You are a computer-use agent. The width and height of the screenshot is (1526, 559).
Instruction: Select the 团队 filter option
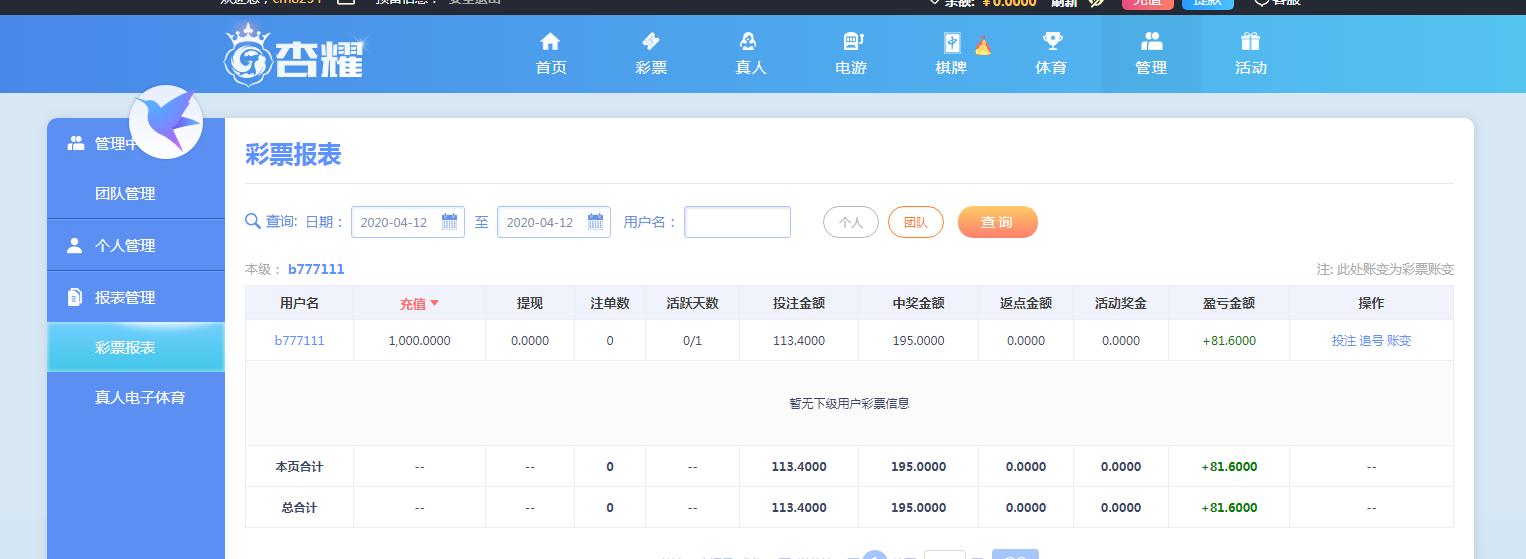point(915,222)
